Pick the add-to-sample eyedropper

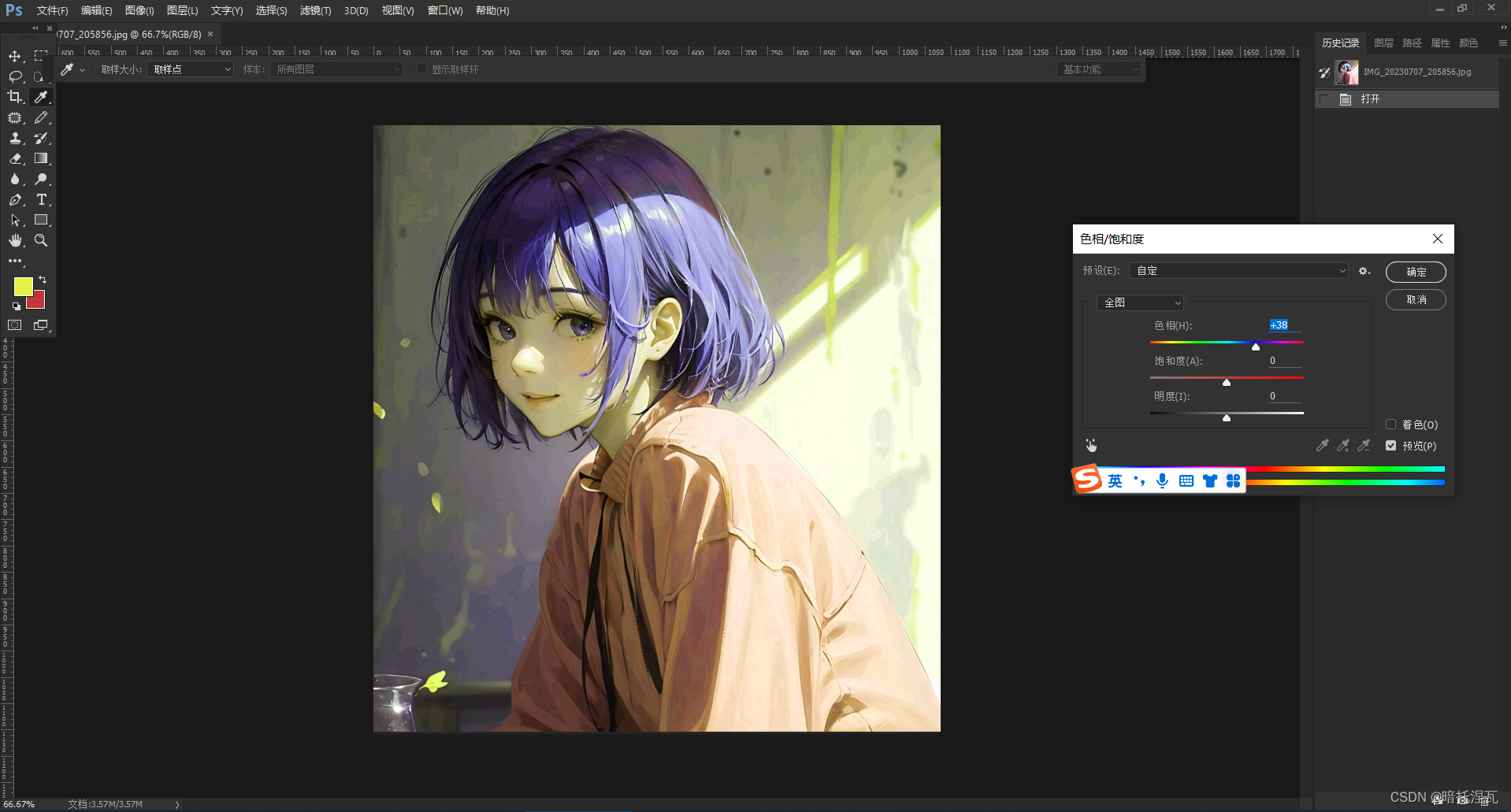click(1343, 446)
